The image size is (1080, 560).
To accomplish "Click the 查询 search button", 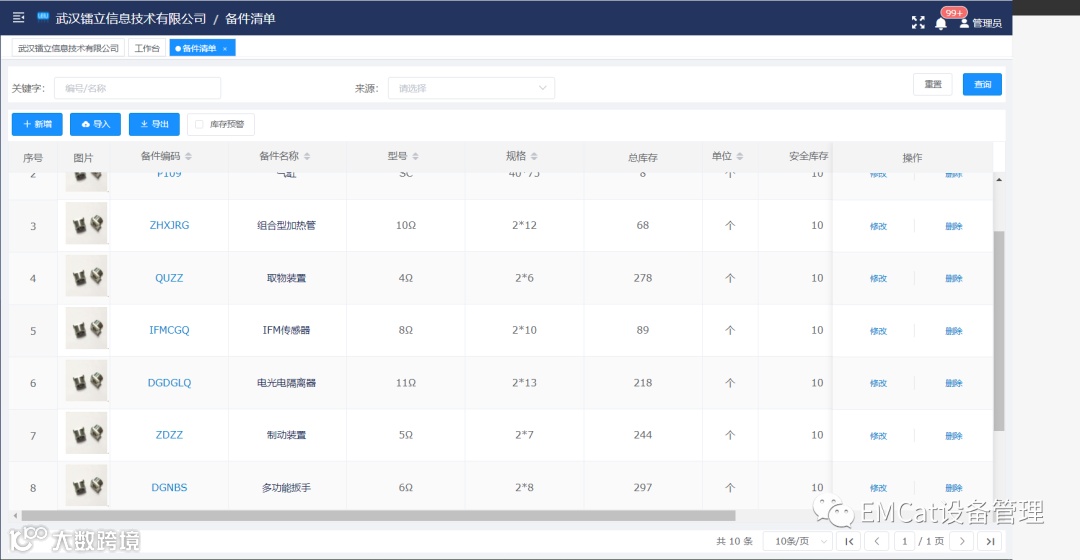I will (x=982, y=84).
